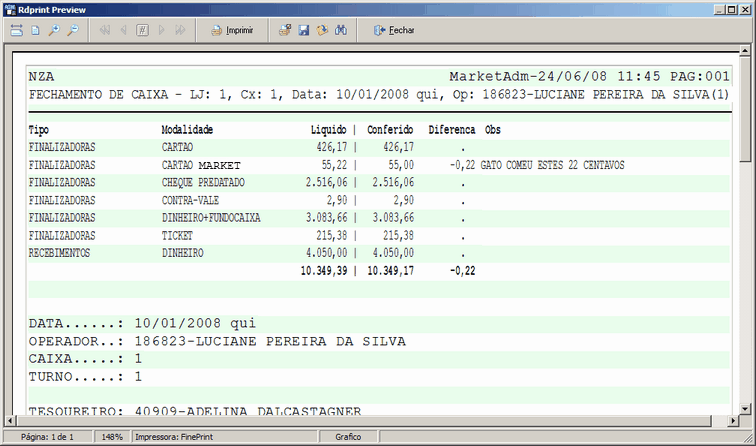This screenshot has width=756, height=446.
Task: Click the 3.083,66 conferido value
Action: pyautogui.click(x=393, y=218)
